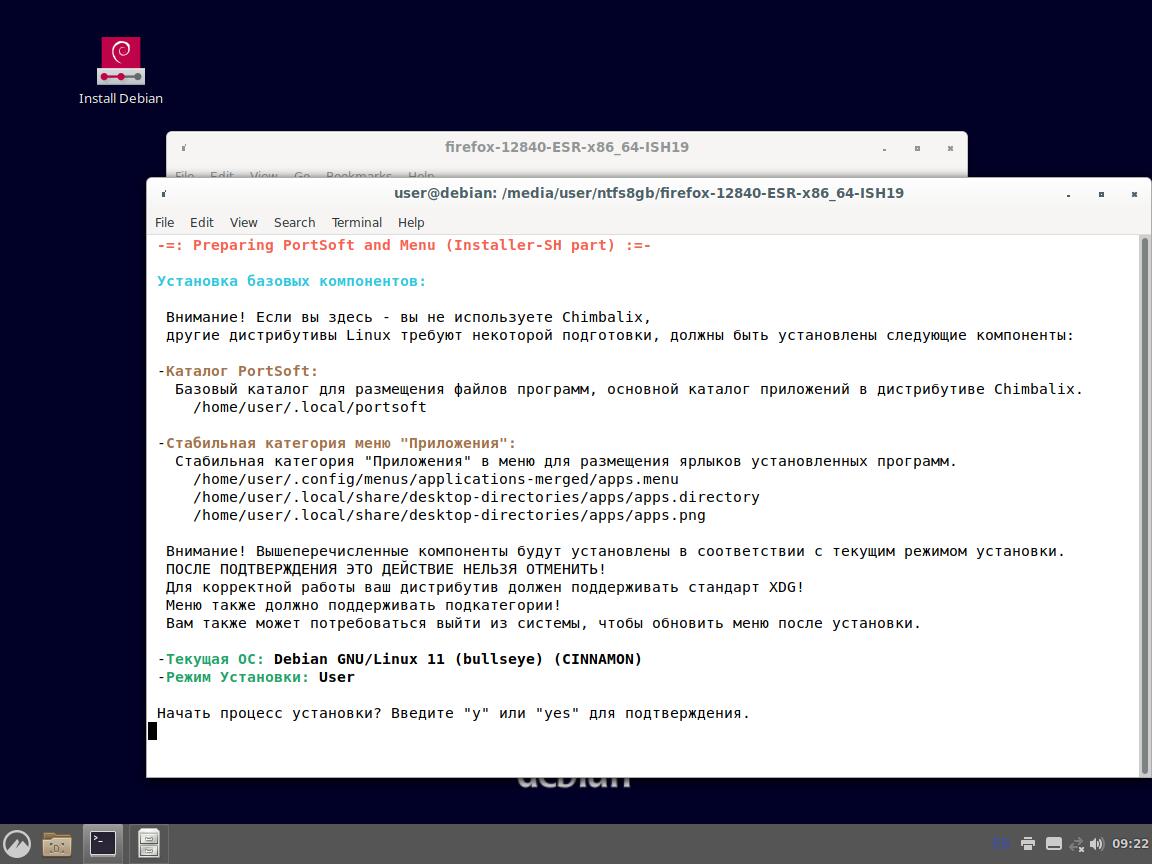Open the Cinnamon main menu button
1152x864 pixels.
pos(17,844)
